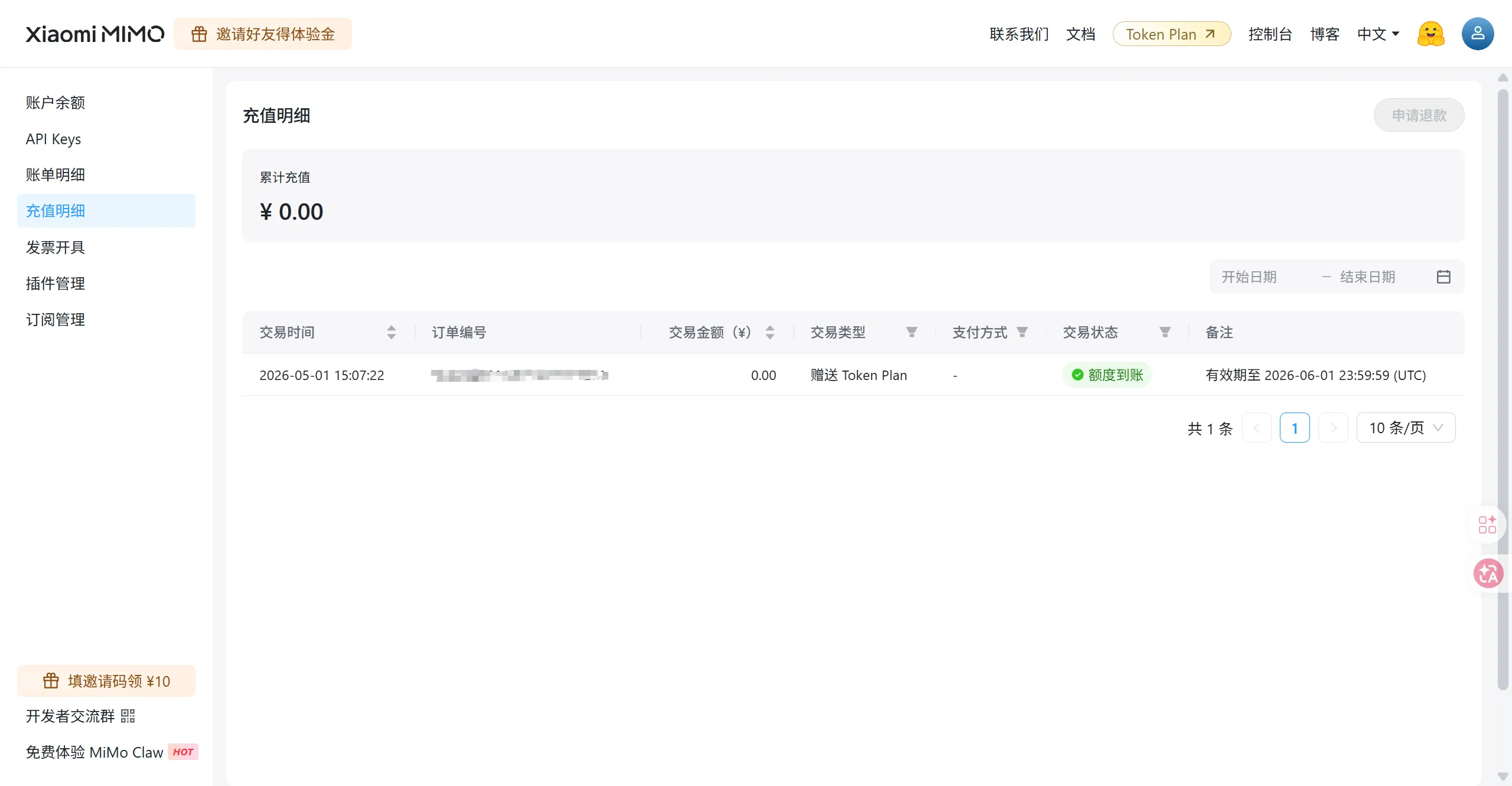The height and width of the screenshot is (786, 1512).
Task: Sort by 交易时间 column arrows
Action: pos(391,332)
